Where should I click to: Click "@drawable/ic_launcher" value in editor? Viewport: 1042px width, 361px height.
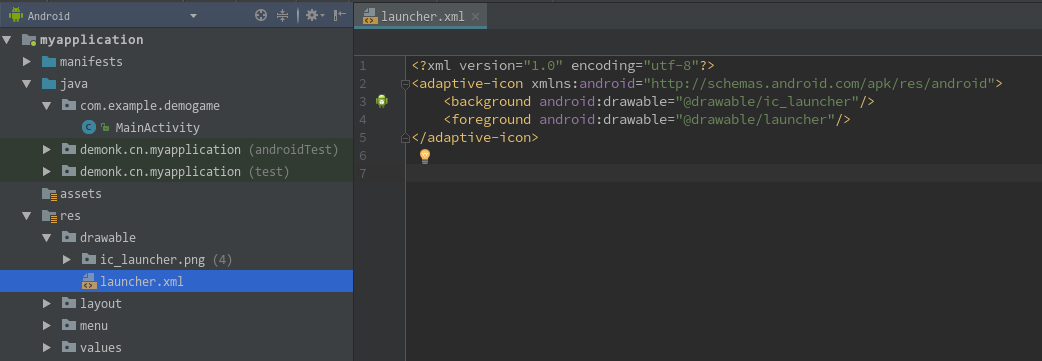[768, 102]
